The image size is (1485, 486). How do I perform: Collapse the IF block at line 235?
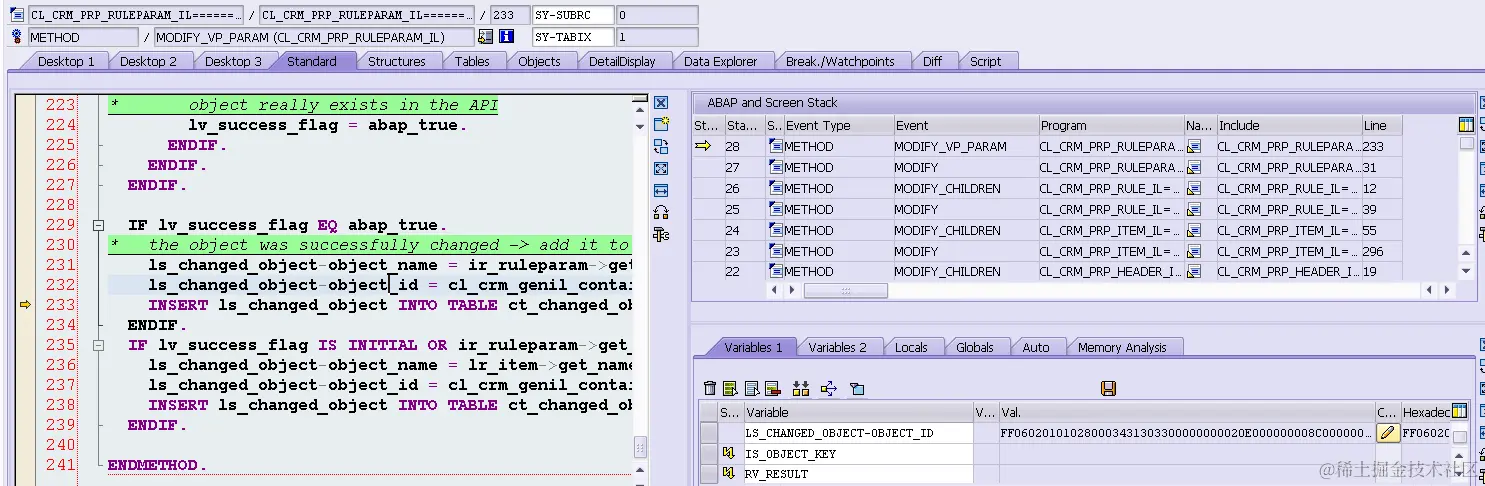pyautogui.click(x=98, y=345)
